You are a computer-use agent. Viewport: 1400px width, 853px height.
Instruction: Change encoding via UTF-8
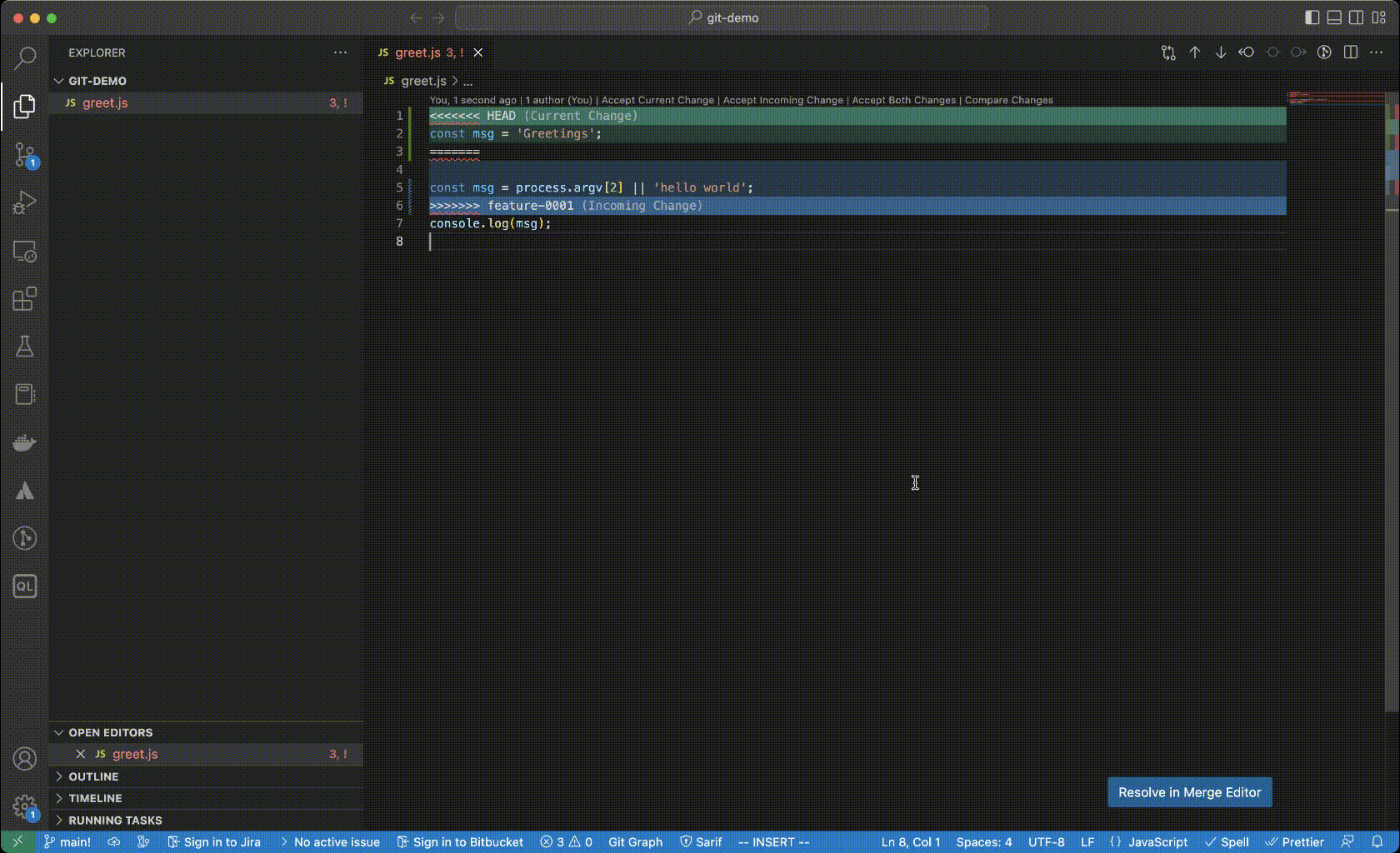(x=1046, y=842)
